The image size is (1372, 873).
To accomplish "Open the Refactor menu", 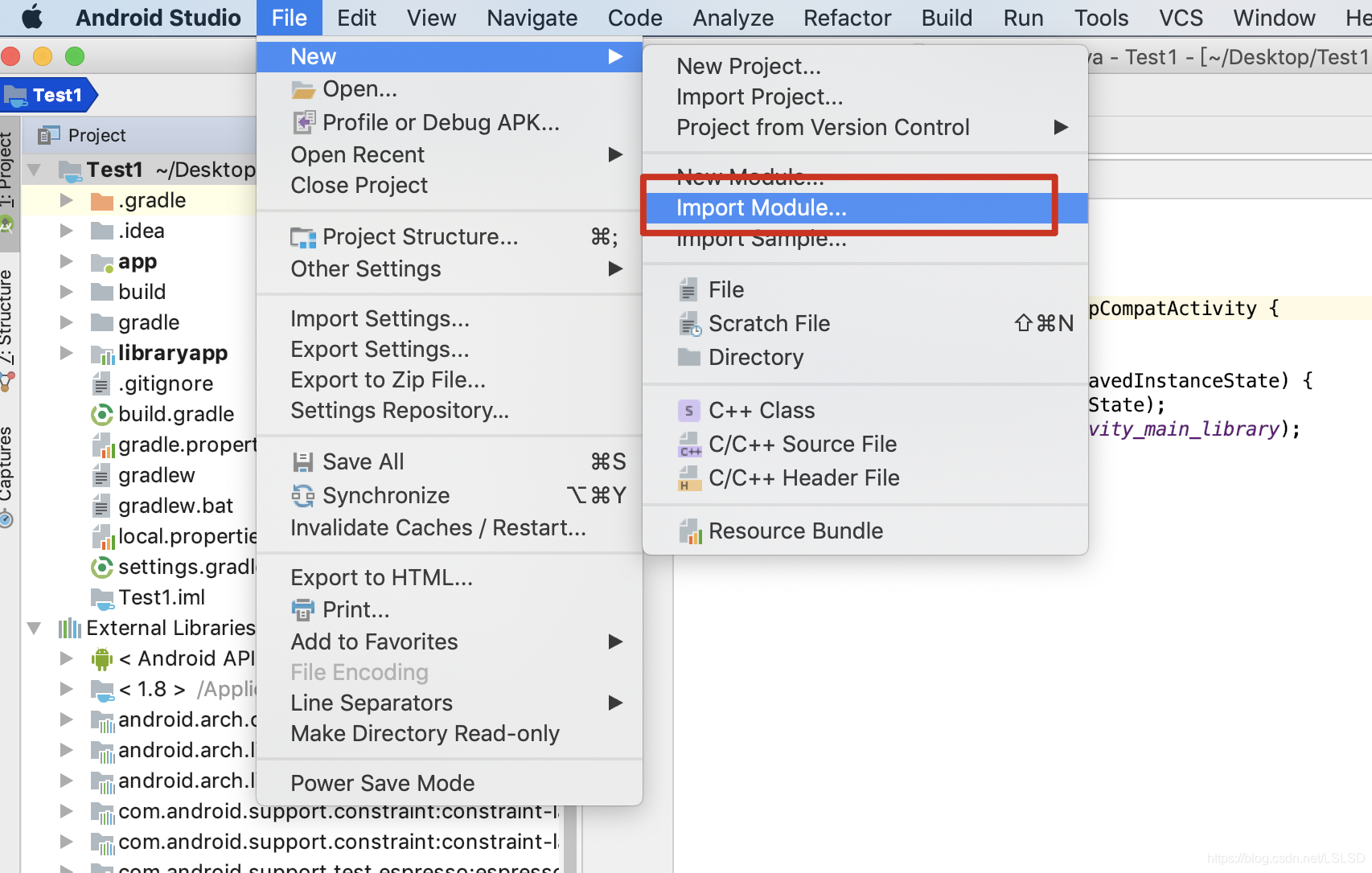I will [847, 18].
